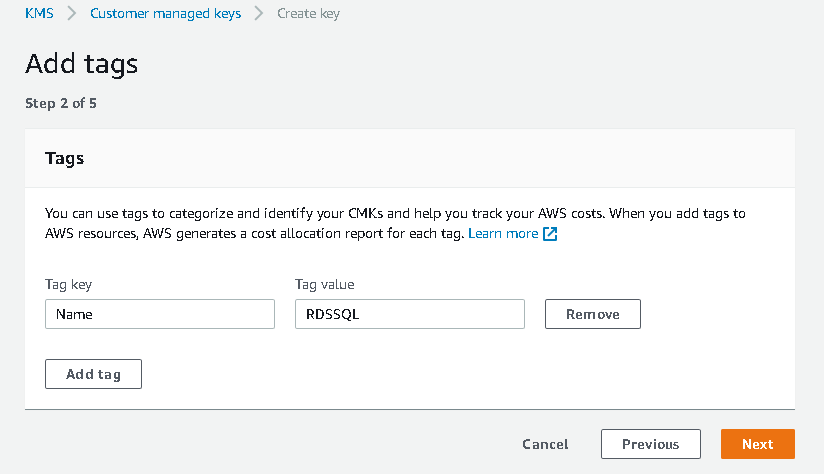Focus the Tag value field containing RDSSQL
The width and height of the screenshot is (824, 474).
point(410,314)
